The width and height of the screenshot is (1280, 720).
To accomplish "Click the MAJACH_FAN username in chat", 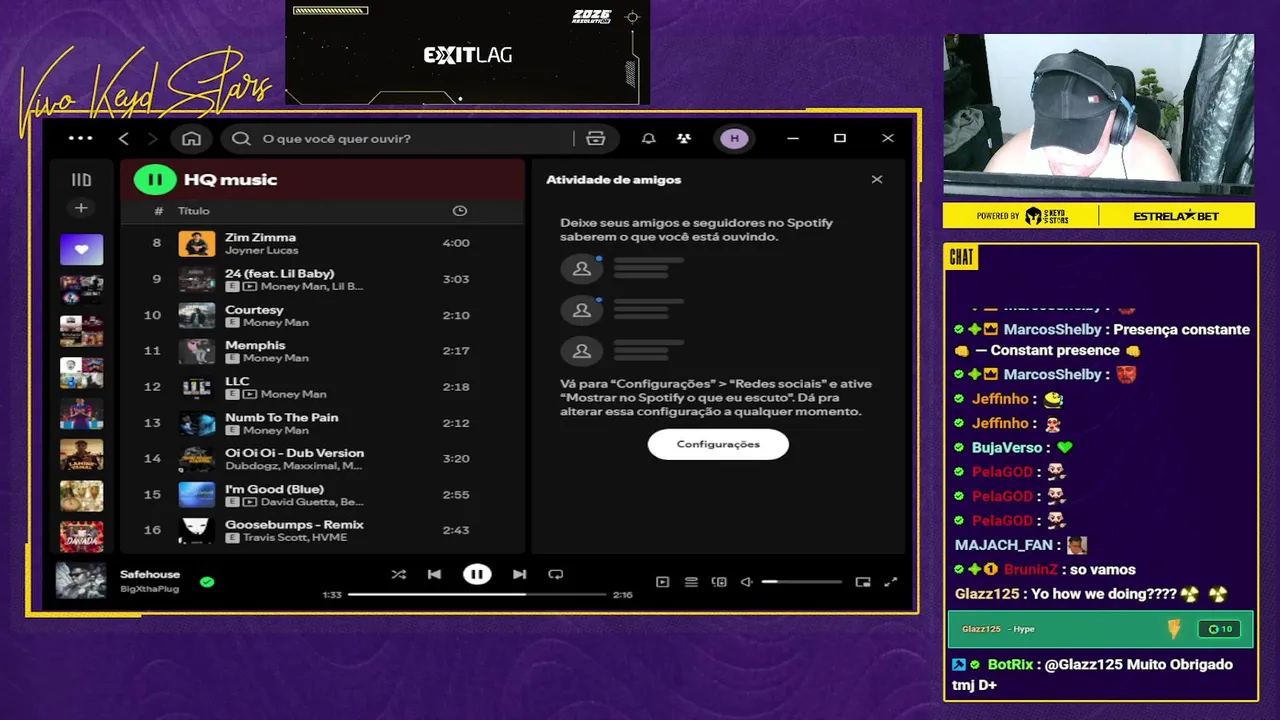I will 1004,545.
